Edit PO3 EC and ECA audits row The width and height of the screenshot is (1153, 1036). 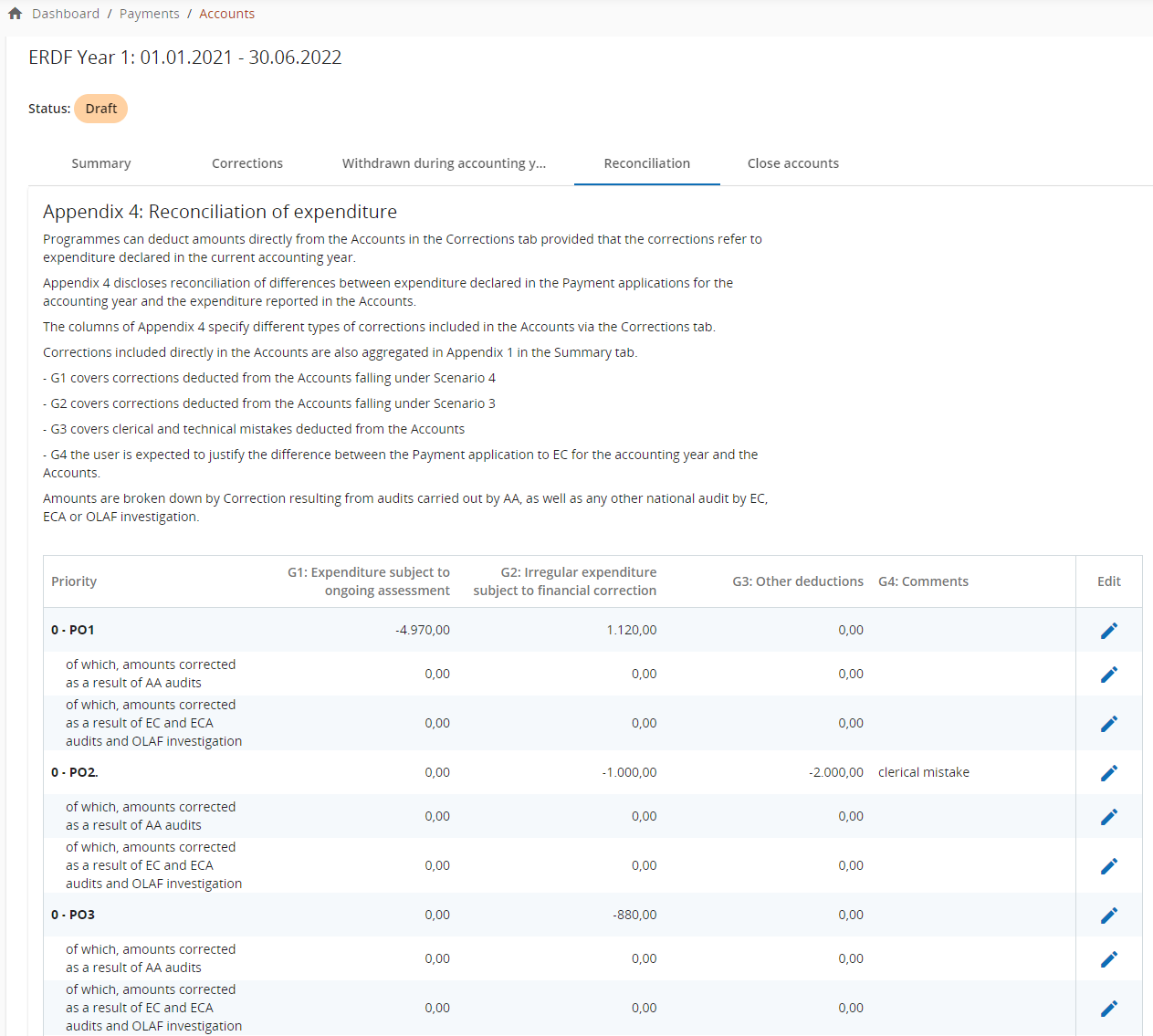(1108, 1009)
